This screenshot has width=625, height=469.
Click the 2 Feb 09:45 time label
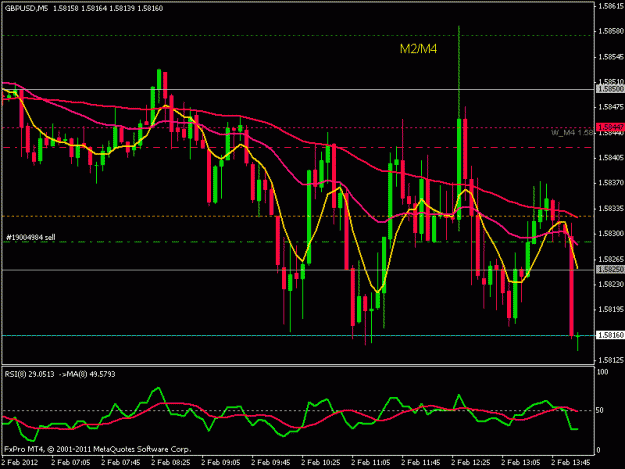point(270,463)
